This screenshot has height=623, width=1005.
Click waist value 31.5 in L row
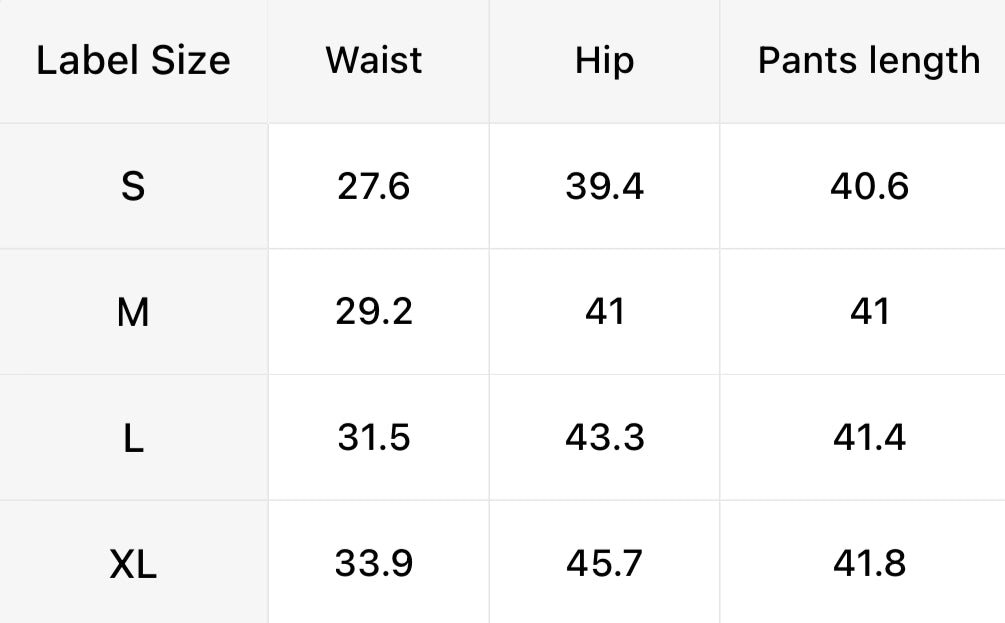[374, 439]
